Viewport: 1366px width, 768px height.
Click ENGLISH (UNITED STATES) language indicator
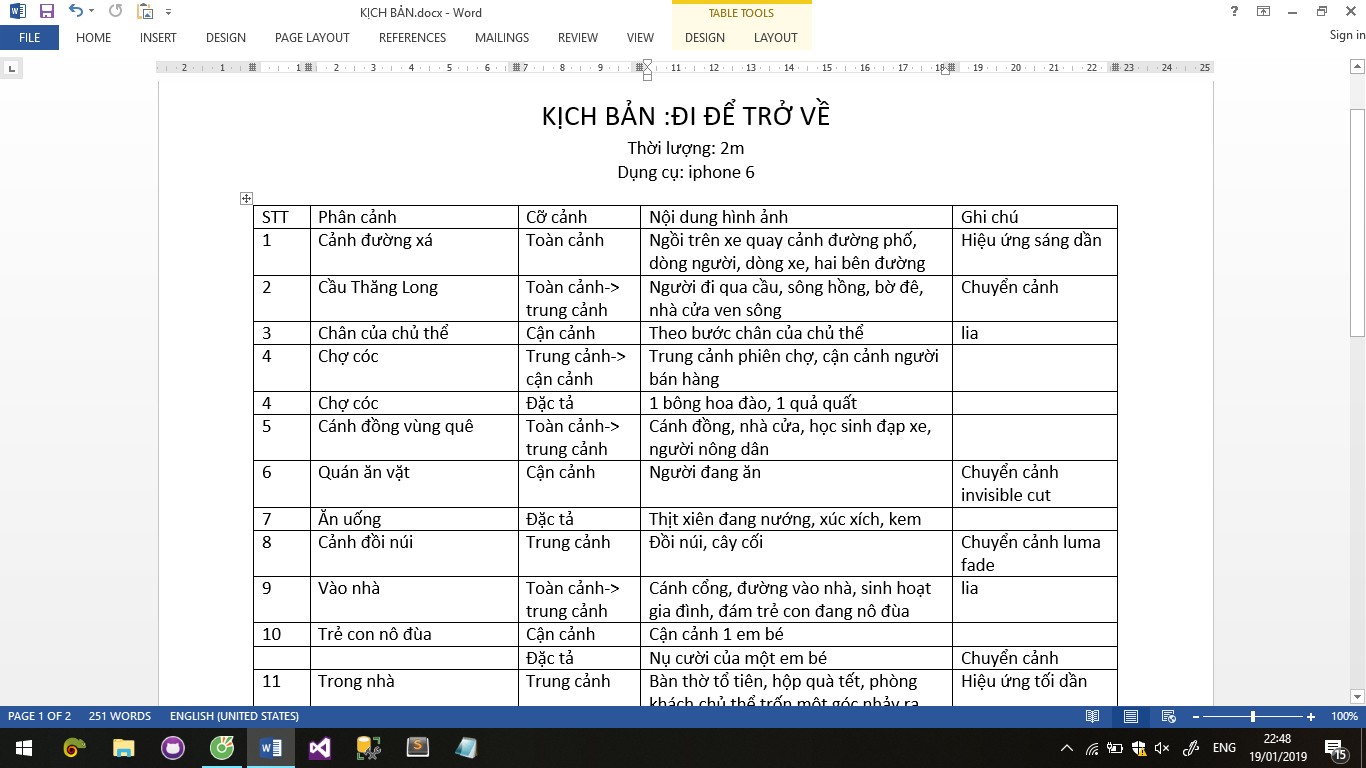[x=234, y=716]
